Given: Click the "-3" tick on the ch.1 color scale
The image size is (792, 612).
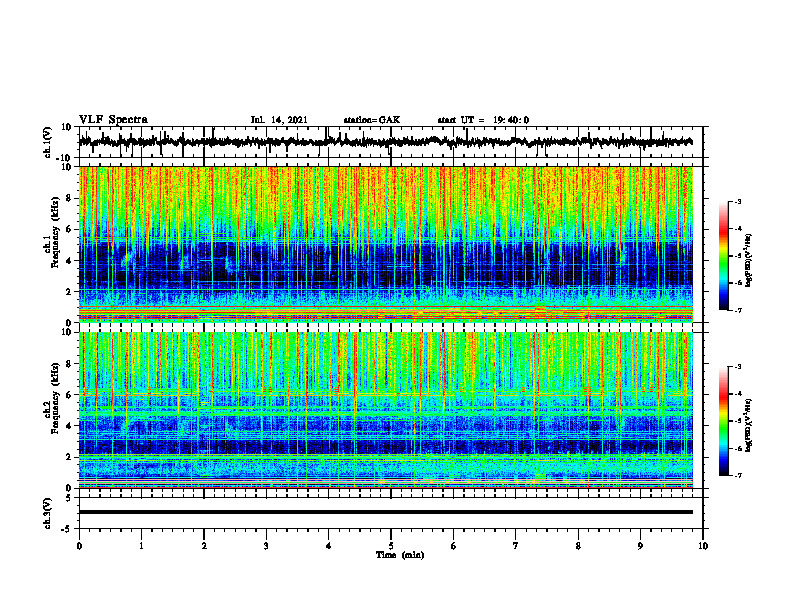Looking at the screenshot, I should tap(738, 201).
